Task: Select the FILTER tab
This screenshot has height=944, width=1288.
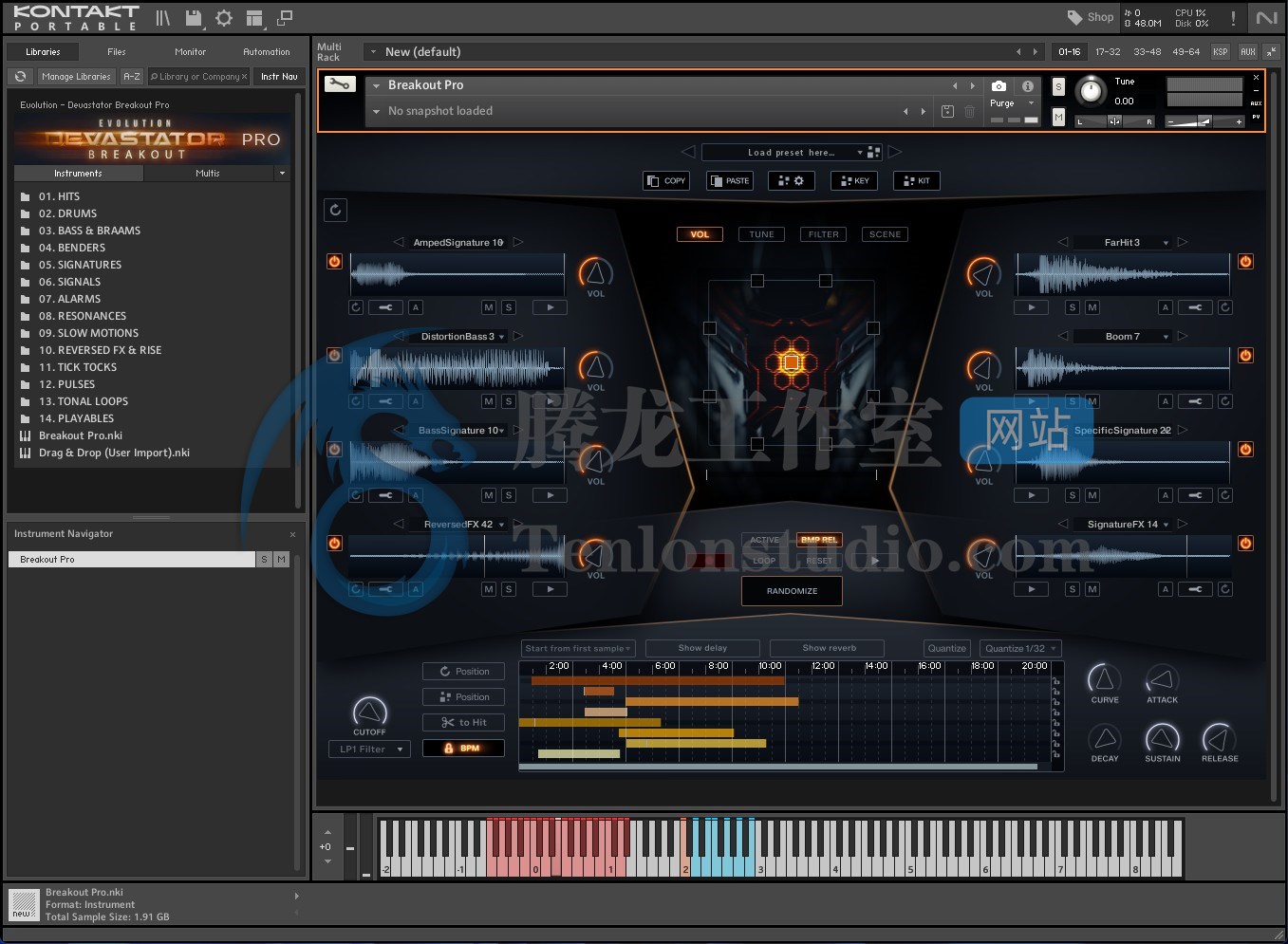Action: [x=823, y=234]
